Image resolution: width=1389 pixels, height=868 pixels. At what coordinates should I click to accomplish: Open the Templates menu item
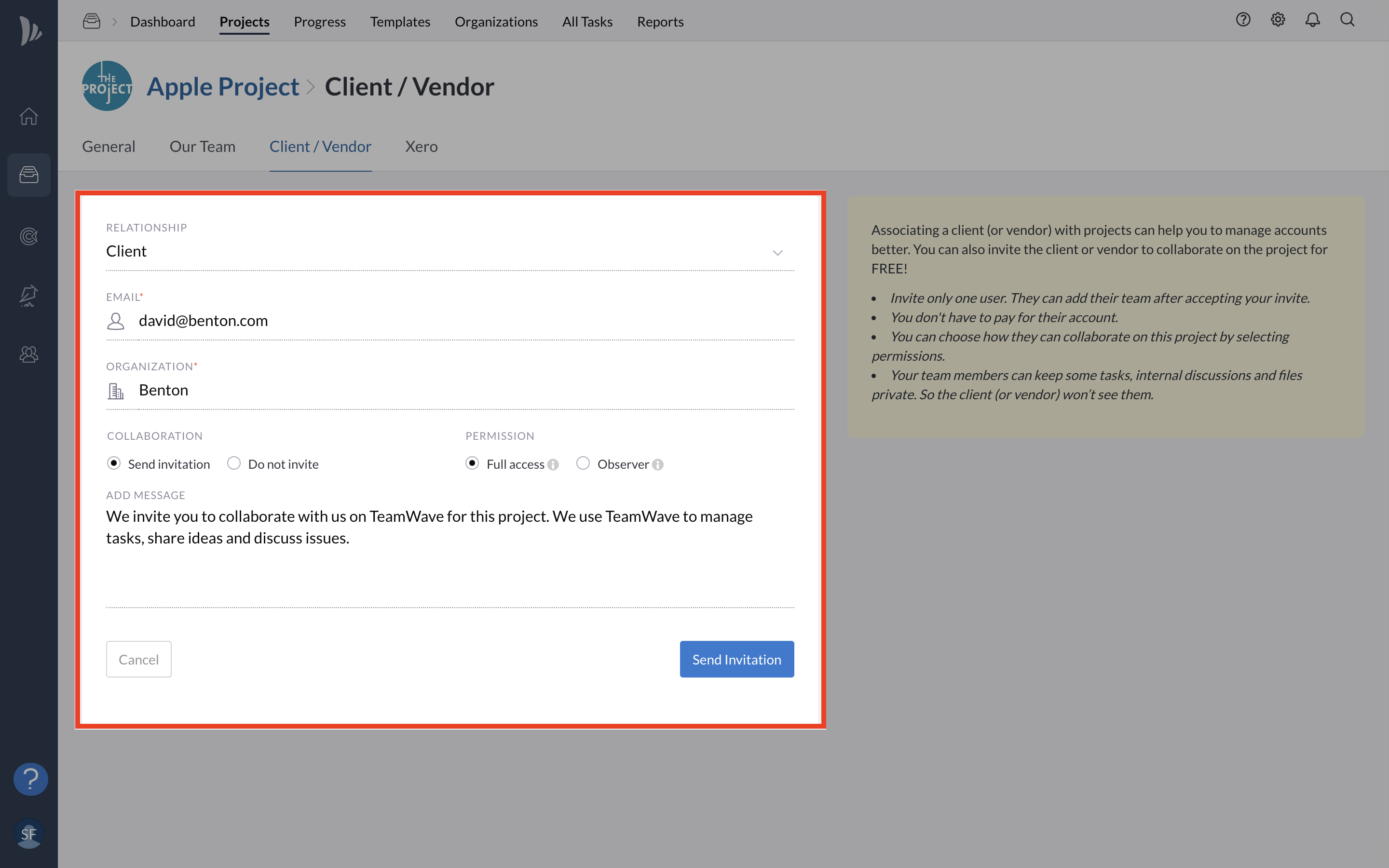coord(399,22)
